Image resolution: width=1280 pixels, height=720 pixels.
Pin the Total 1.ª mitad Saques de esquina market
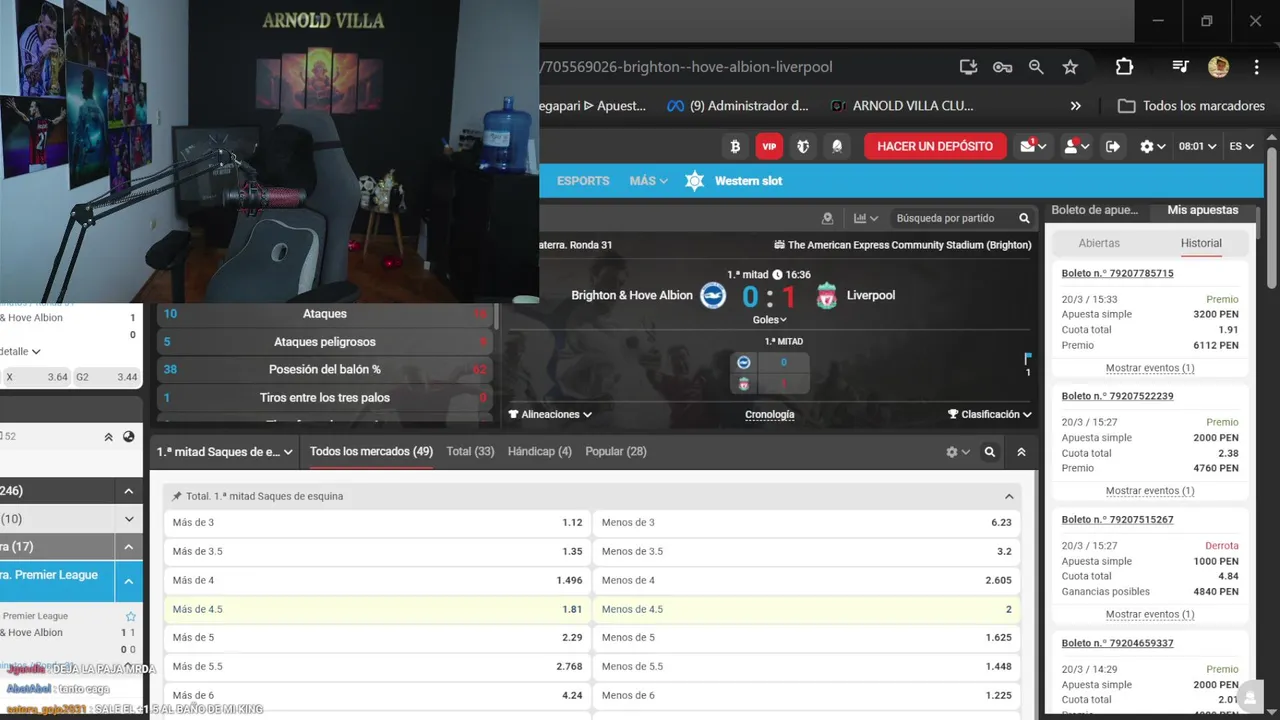coord(177,496)
